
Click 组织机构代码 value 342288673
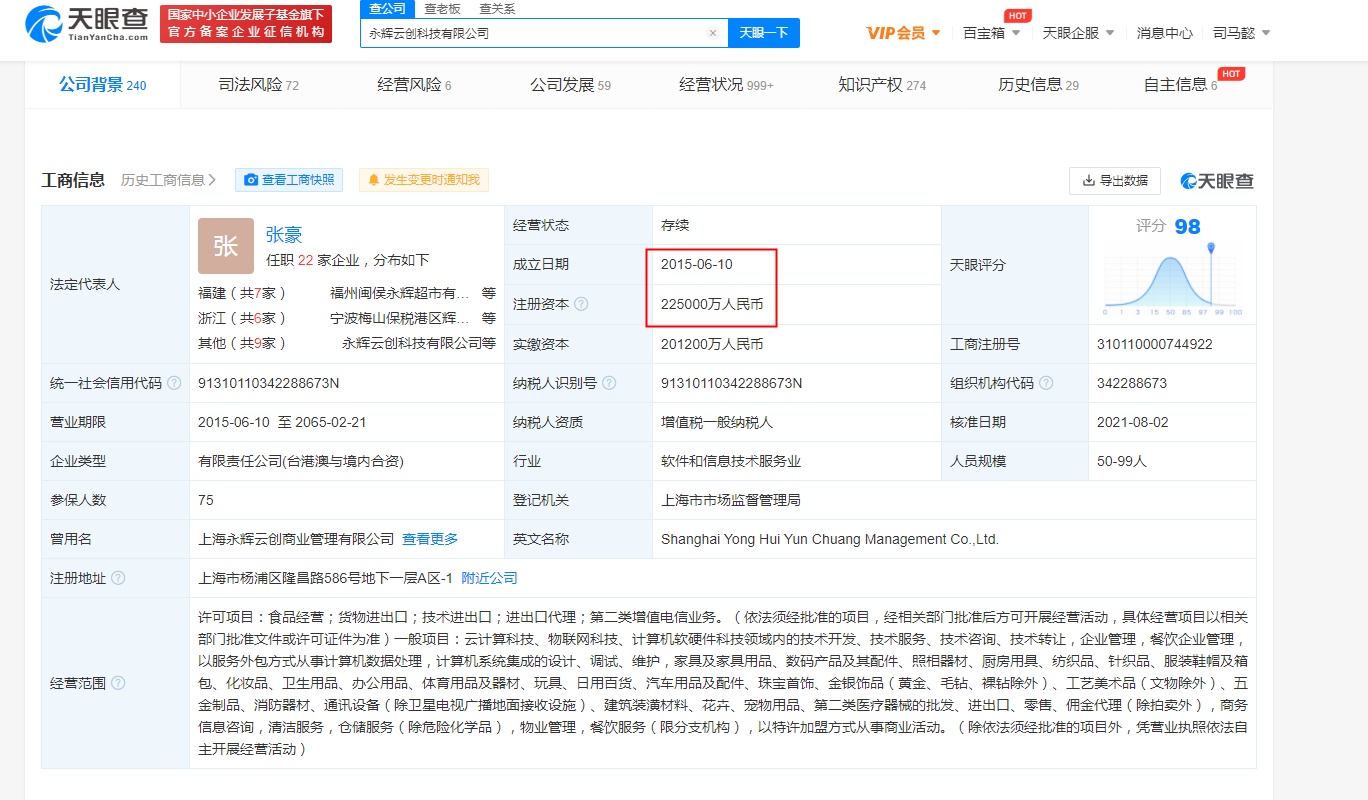click(1131, 383)
